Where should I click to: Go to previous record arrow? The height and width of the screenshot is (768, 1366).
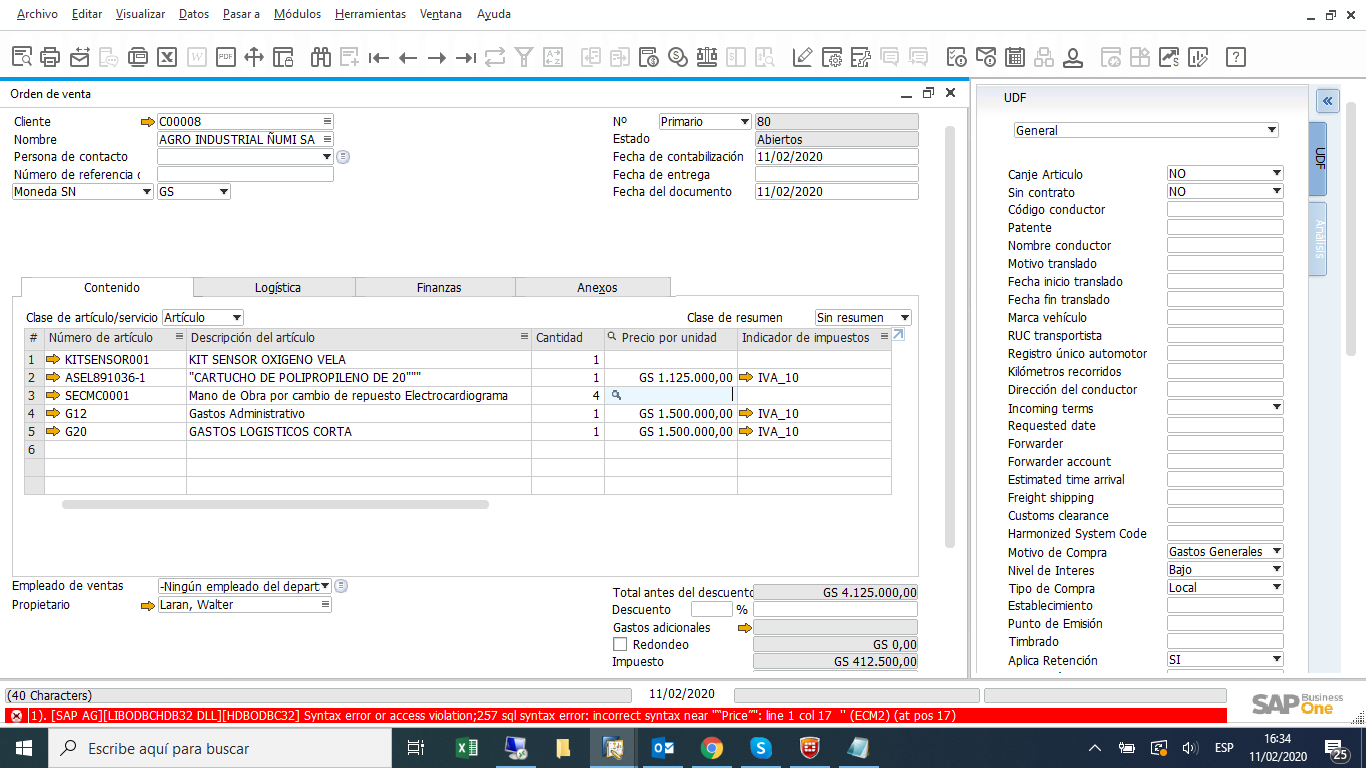(407, 57)
